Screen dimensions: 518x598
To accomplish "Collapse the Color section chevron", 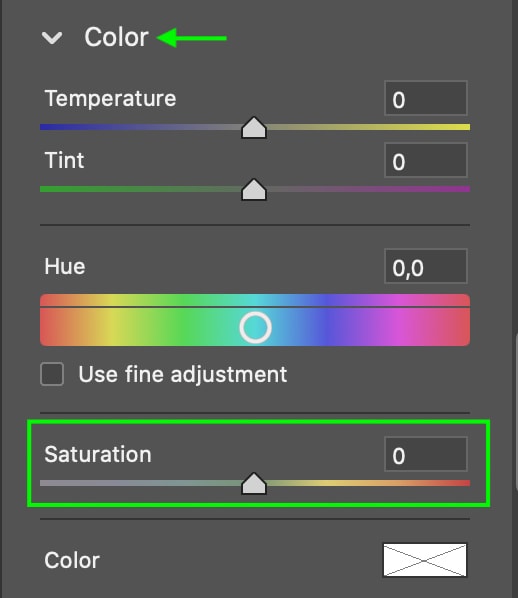I will 51,38.
